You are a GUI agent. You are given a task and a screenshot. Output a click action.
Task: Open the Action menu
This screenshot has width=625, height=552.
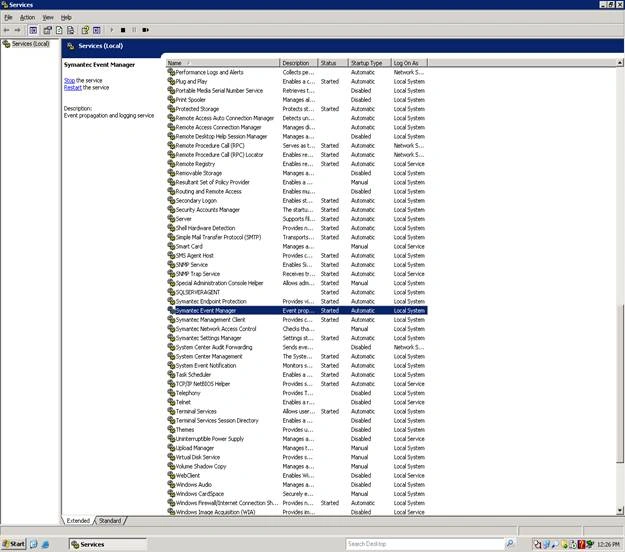tap(27, 18)
